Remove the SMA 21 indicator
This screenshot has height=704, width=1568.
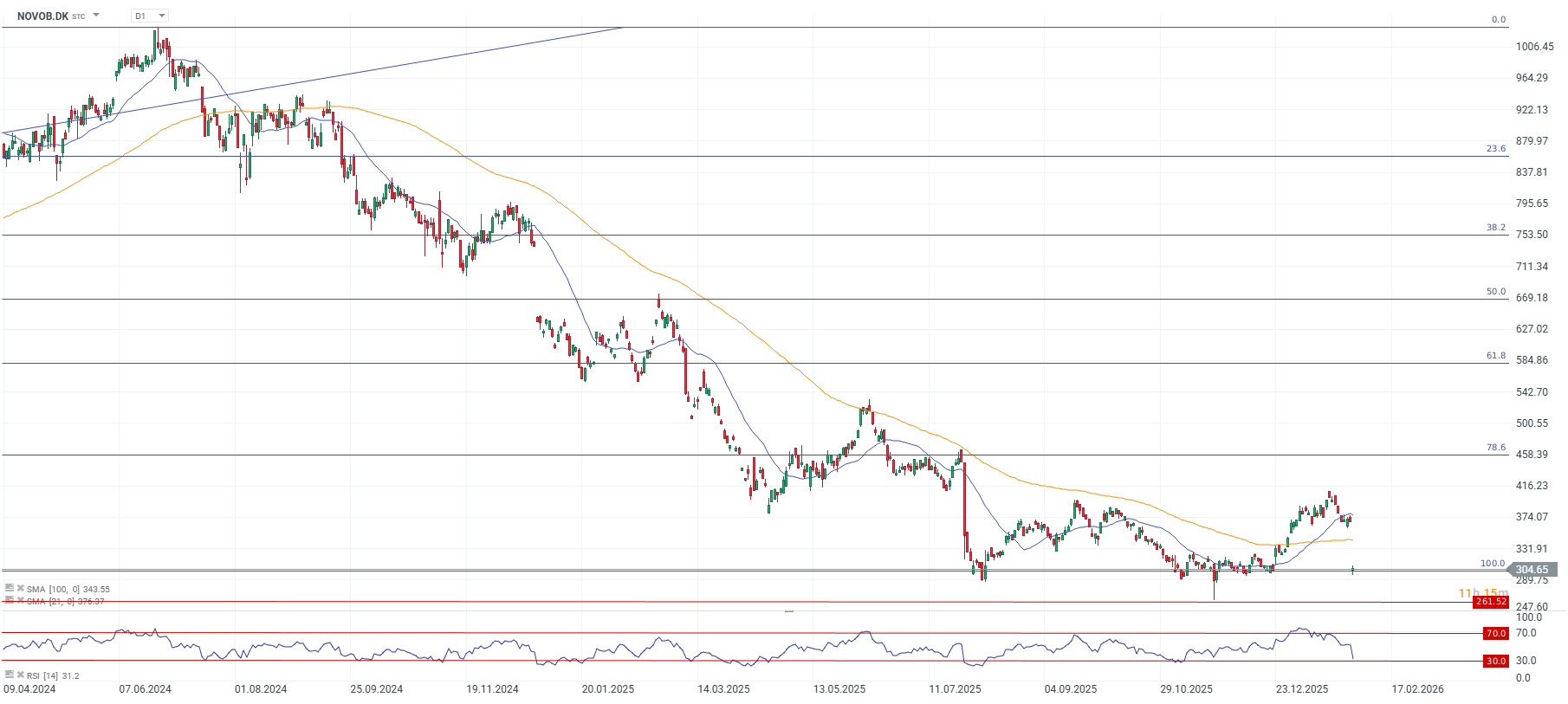pos(20,600)
